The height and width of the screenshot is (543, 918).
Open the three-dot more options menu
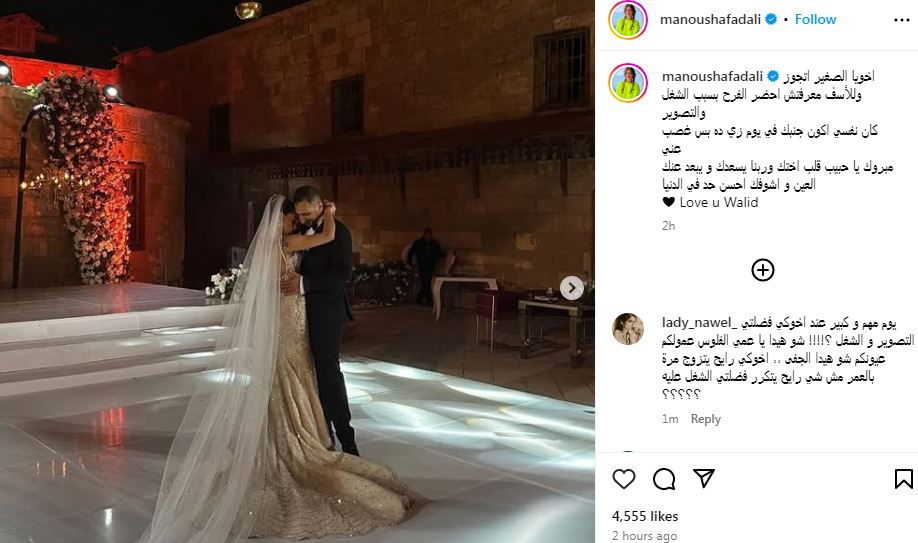point(902,20)
